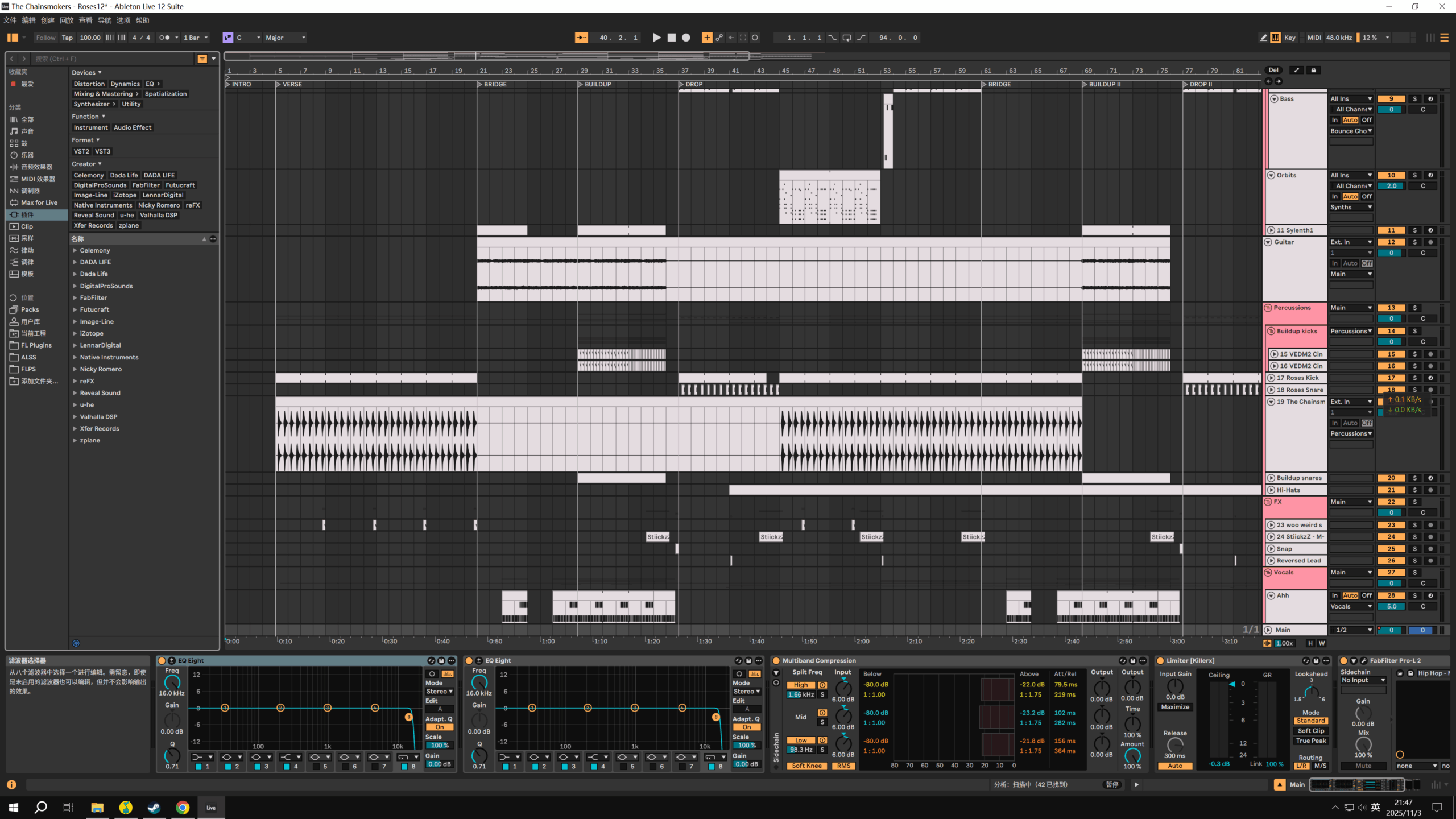1456x819 pixels.
Task: Open the Major scale dropdown
Action: coord(284,38)
